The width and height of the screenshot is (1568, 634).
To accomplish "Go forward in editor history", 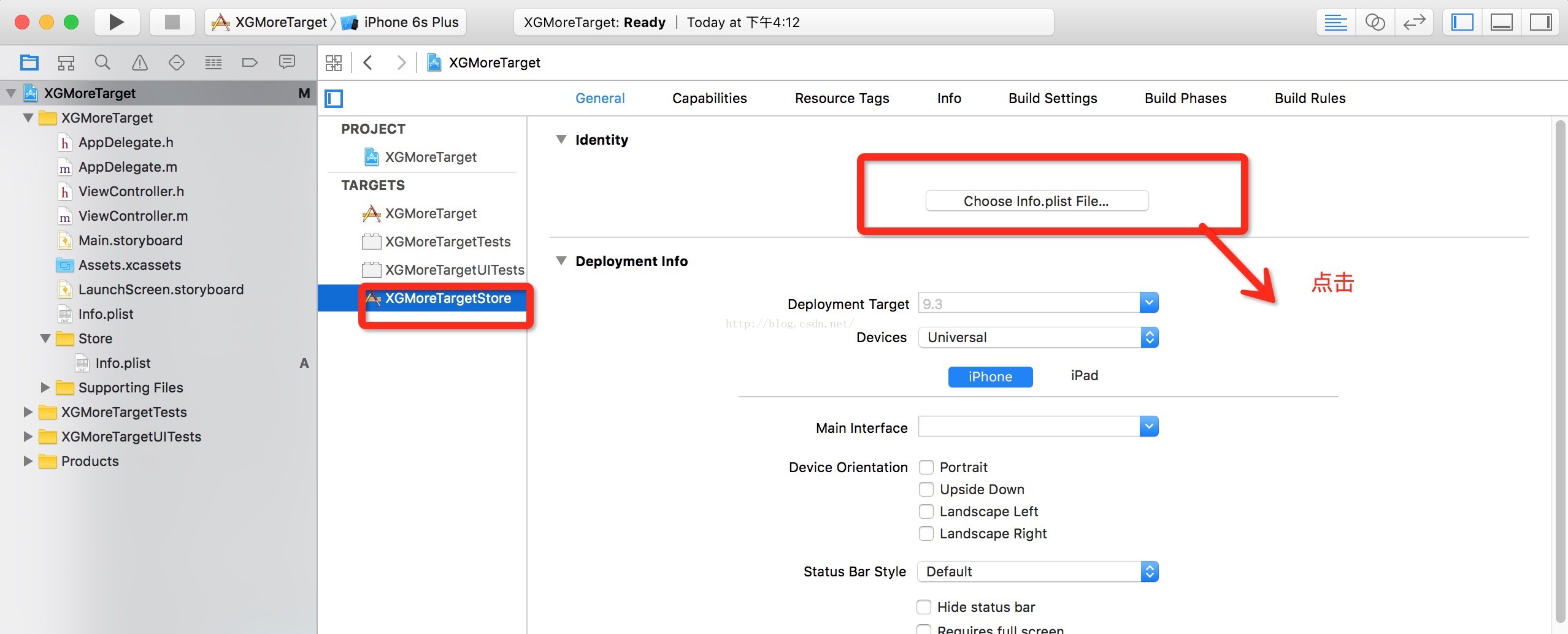I will coord(401,63).
